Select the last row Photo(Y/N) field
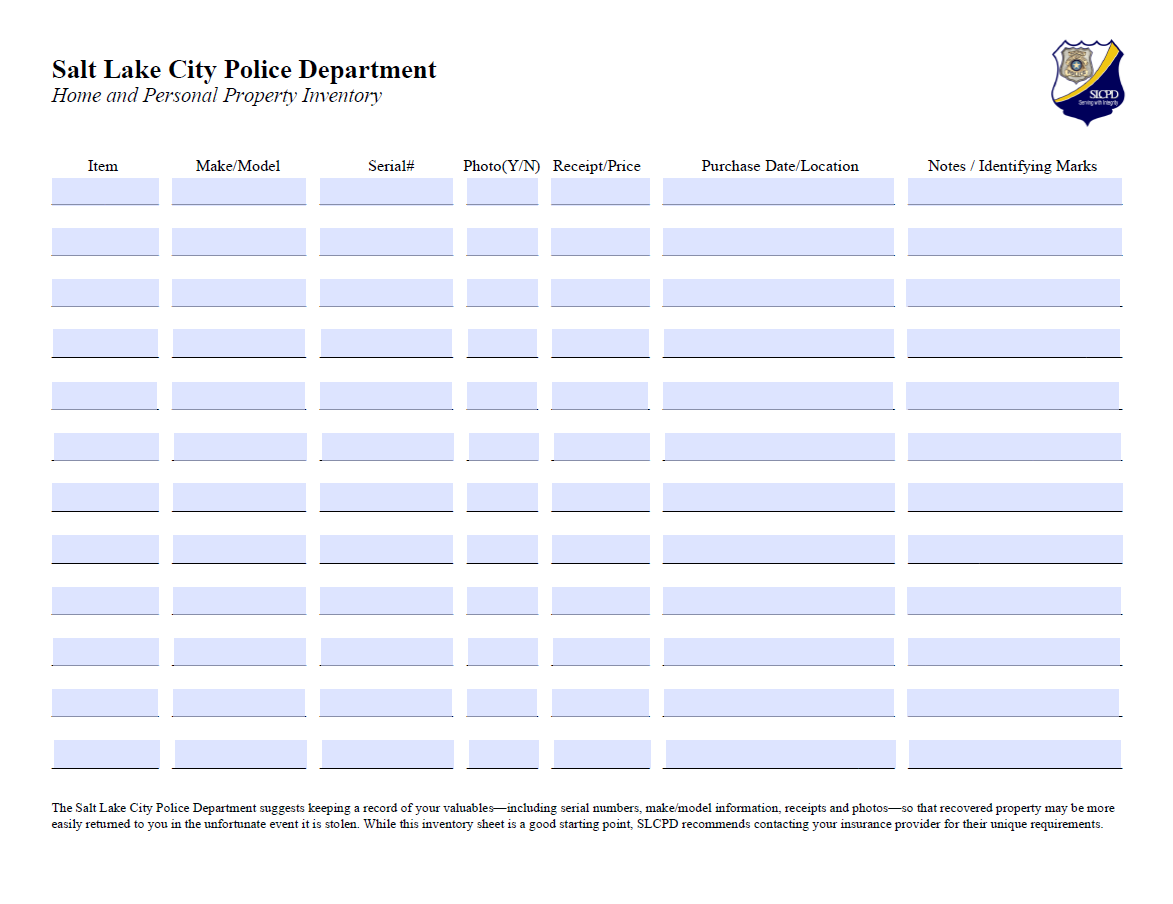 (x=503, y=753)
